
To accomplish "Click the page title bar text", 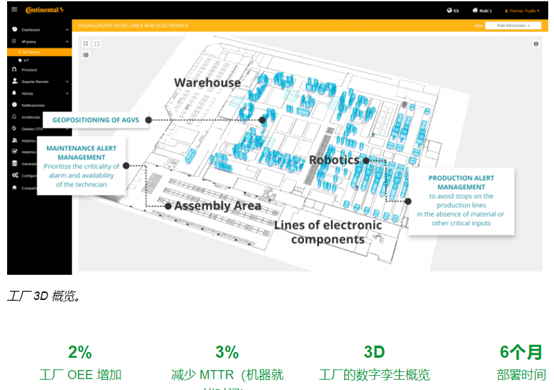I will (x=133, y=25).
